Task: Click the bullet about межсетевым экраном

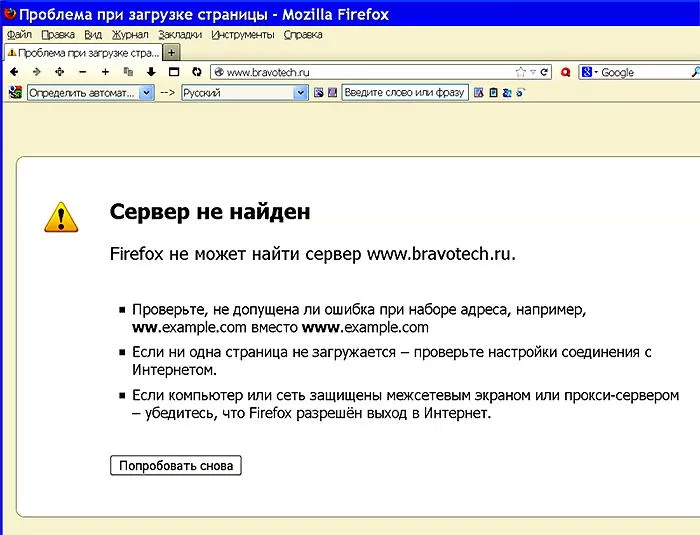Action: [405, 404]
